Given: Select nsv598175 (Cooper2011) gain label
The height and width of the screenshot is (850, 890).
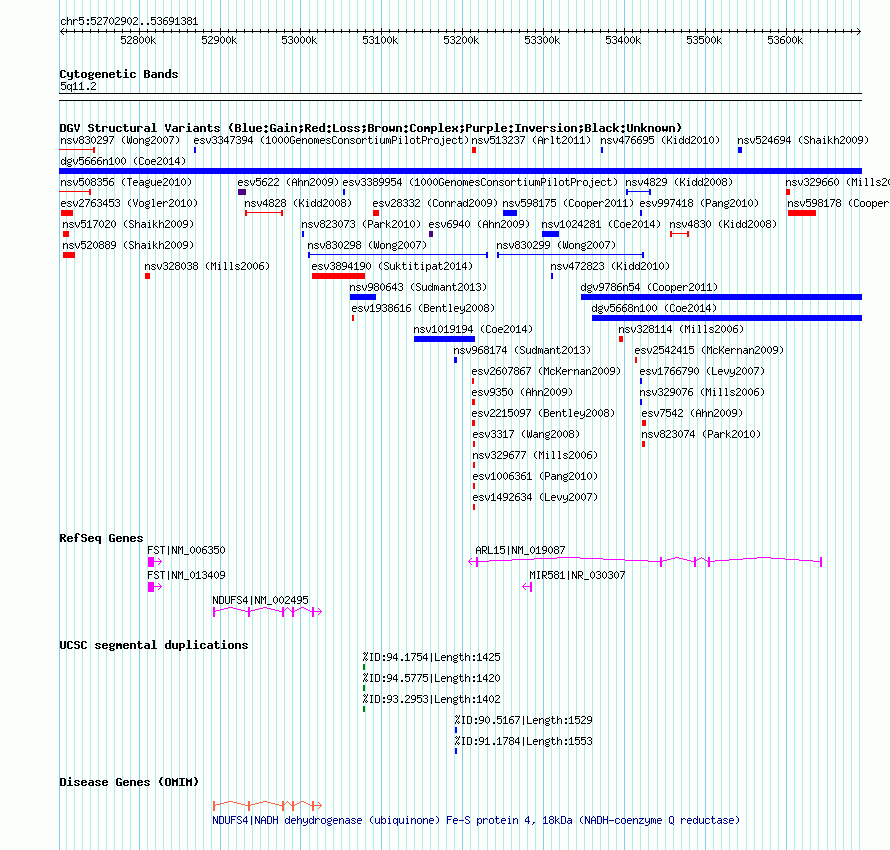Looking at the screenshot, I should pos(568,203).
